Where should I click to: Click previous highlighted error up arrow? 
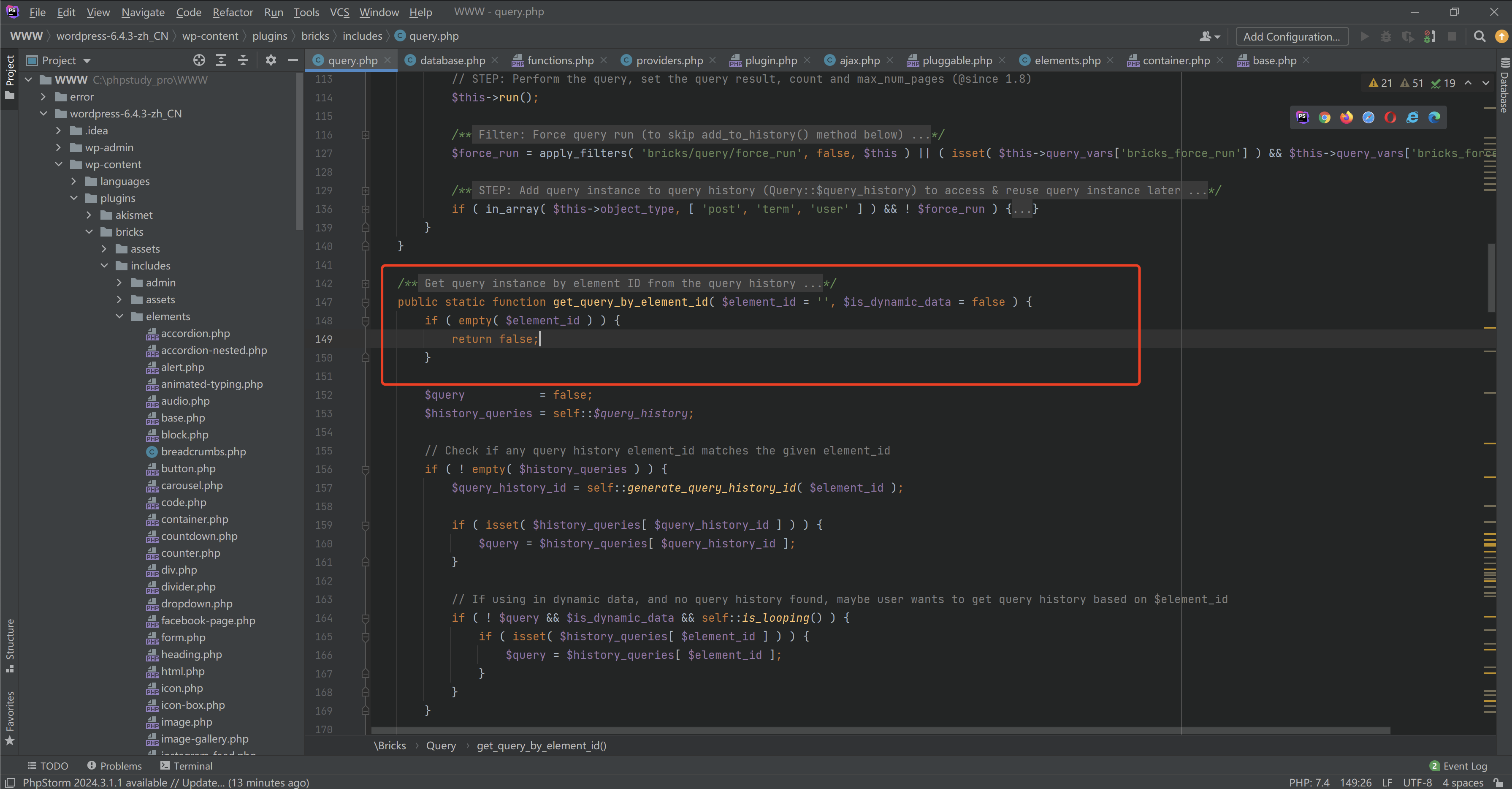(1468, 83)
